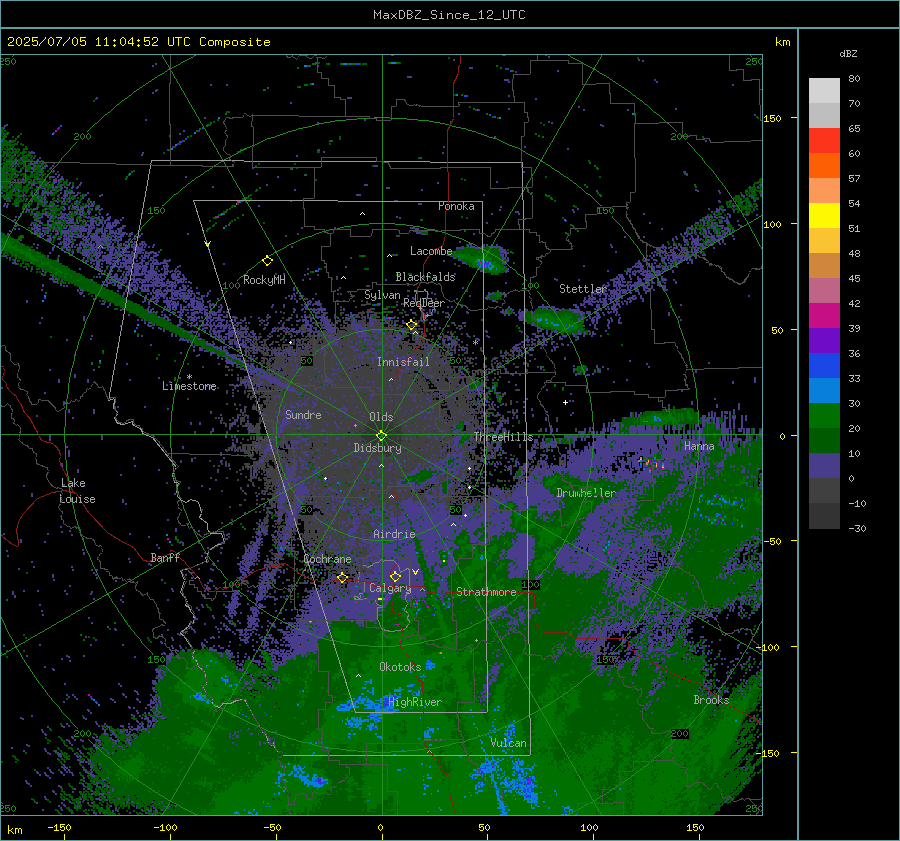The image size is (900, 841).
Task: Click the 57 value in the dBZ legend
Action: (854, 179)
